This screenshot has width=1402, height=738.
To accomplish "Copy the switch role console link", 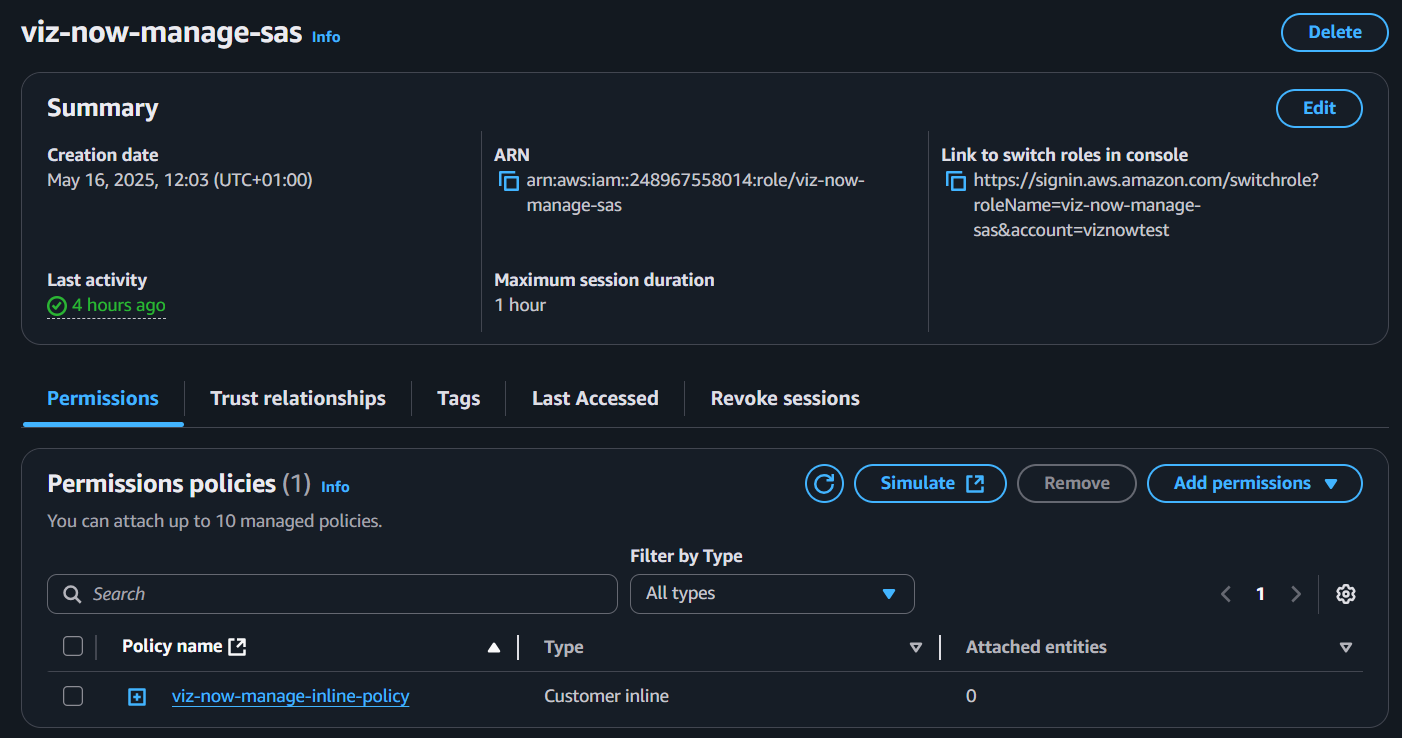I will click(956, 182).
